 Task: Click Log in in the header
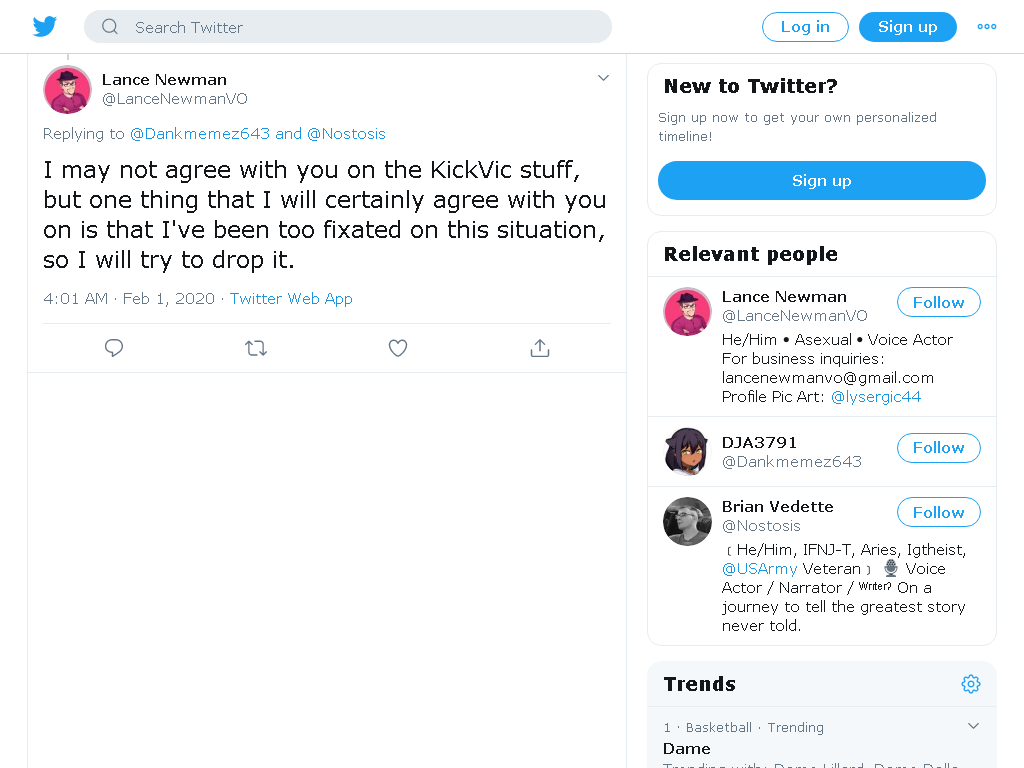(x=805, y=27)
